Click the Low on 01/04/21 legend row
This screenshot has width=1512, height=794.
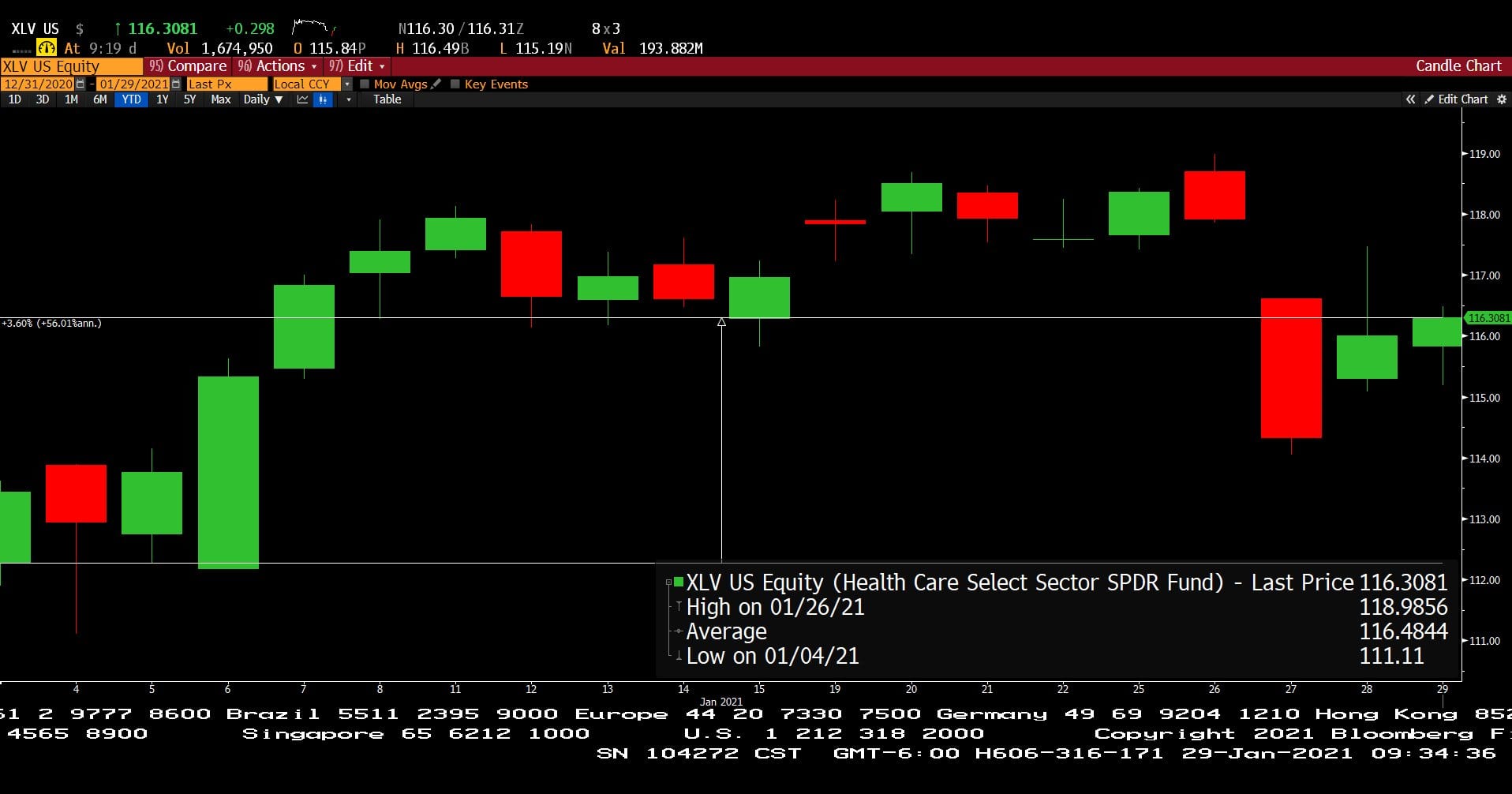point(772,656)
